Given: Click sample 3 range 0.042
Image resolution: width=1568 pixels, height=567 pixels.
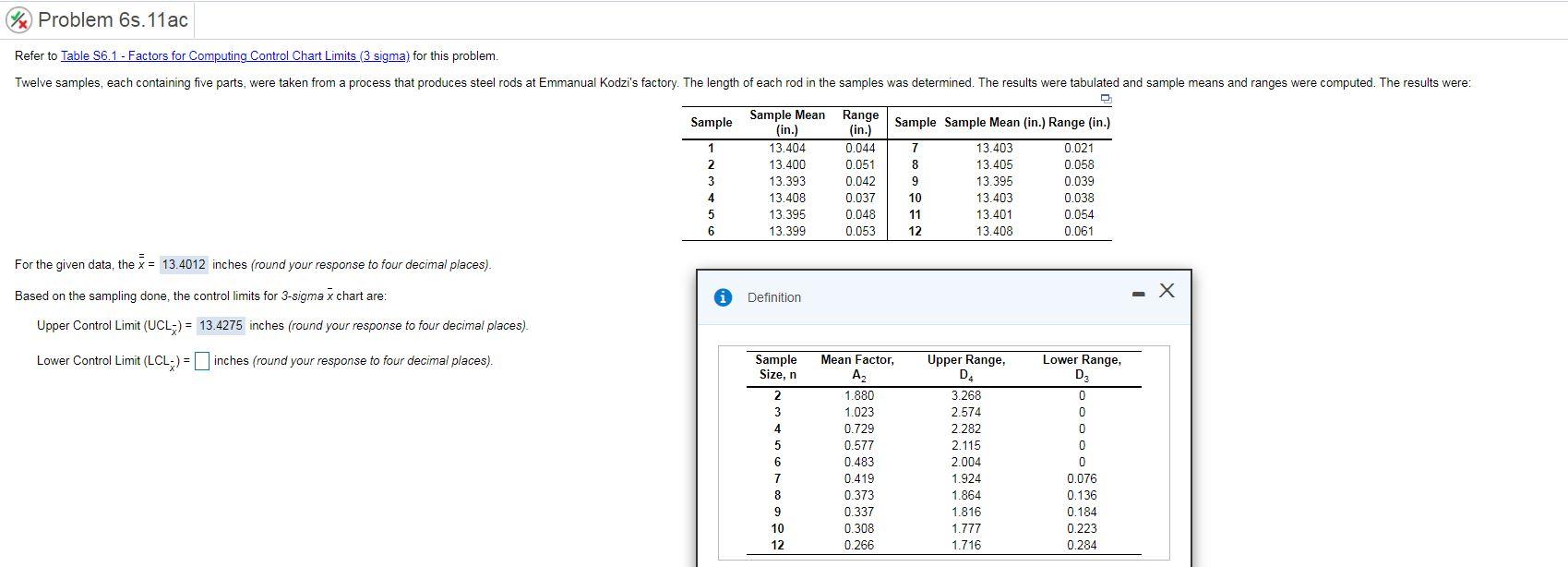Looking at the screenshot, I should point(860,181).
